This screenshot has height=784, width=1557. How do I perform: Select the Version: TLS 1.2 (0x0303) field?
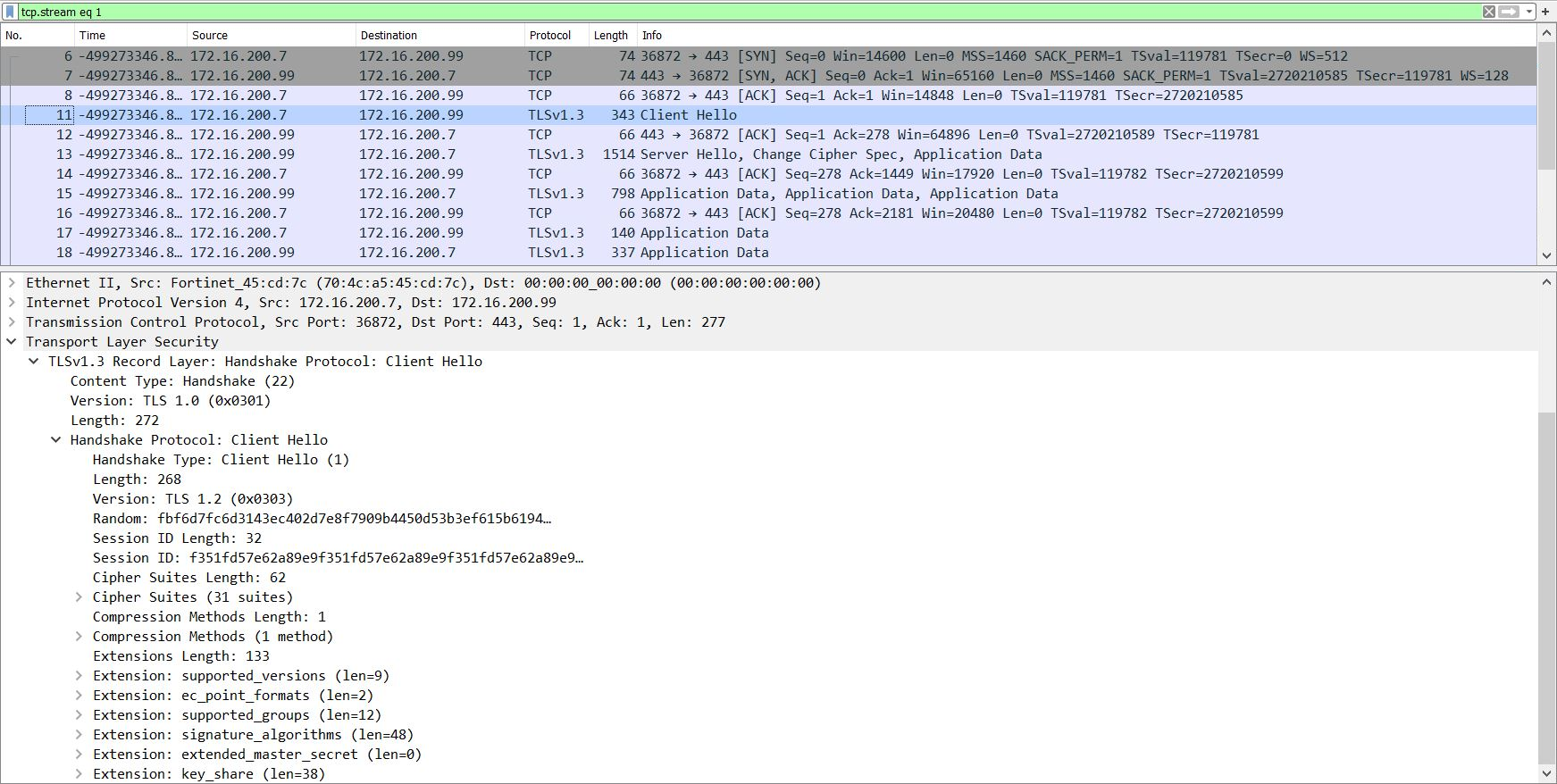tap(193, 499)
